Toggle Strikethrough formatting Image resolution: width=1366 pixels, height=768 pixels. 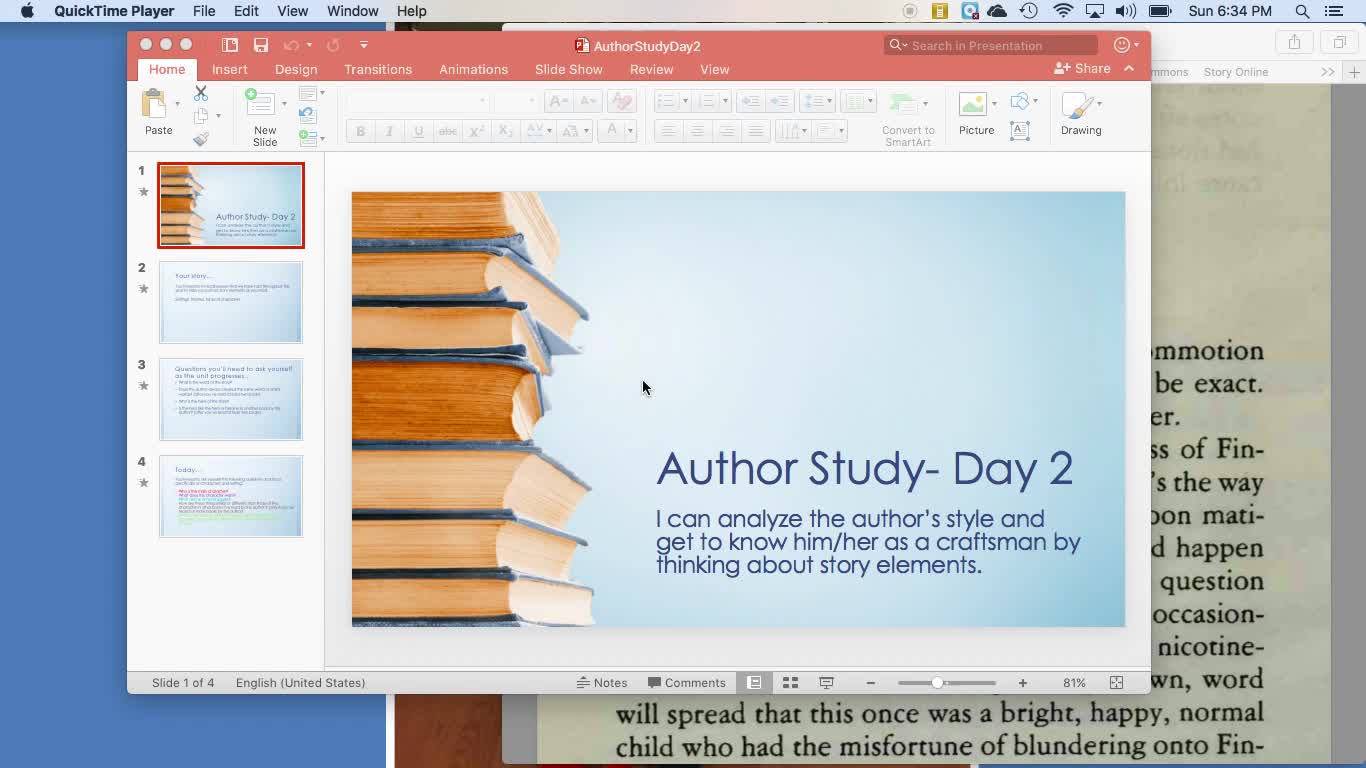(x=448, y=131)
